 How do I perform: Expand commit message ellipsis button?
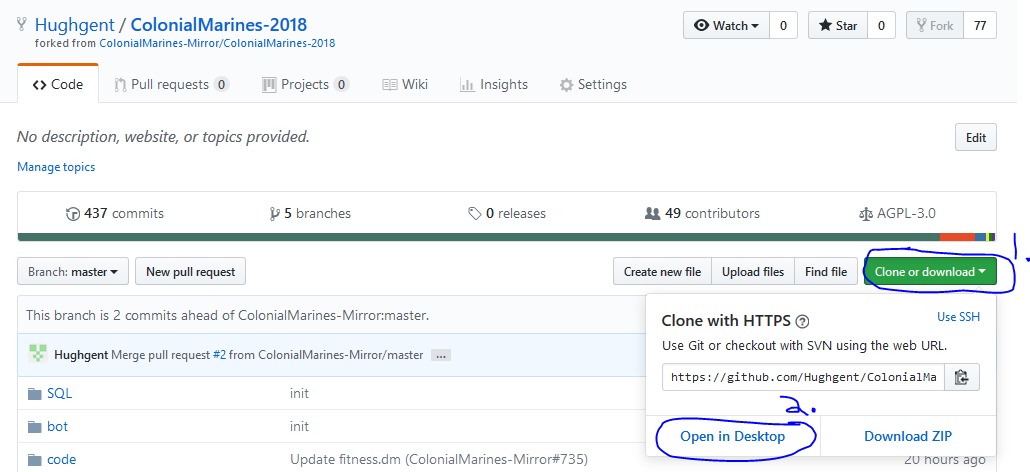click(x=440, y=355)
